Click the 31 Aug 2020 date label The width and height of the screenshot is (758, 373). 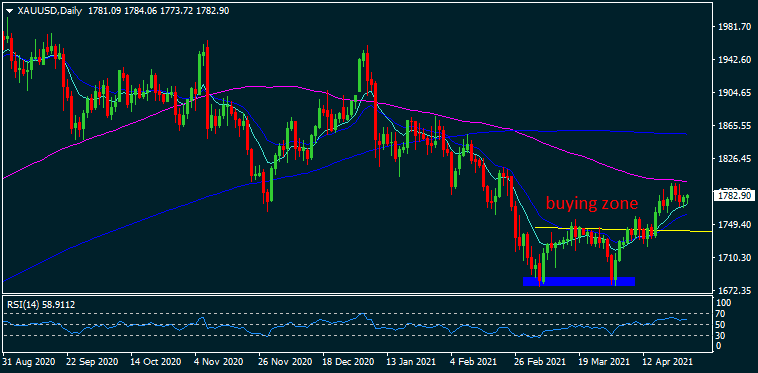[x=29, y=361]
